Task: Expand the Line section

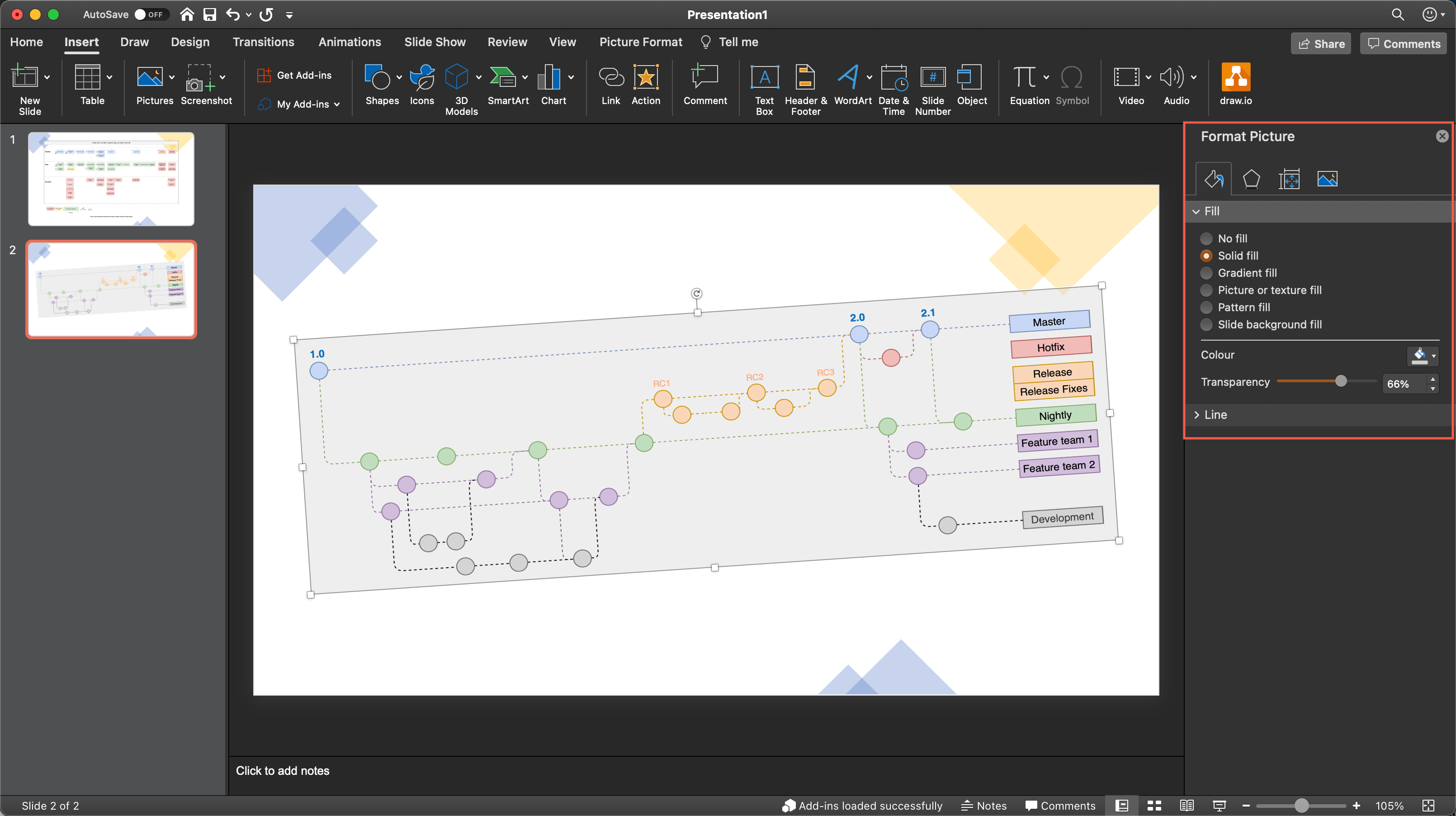Action: tap(1216, 414)
